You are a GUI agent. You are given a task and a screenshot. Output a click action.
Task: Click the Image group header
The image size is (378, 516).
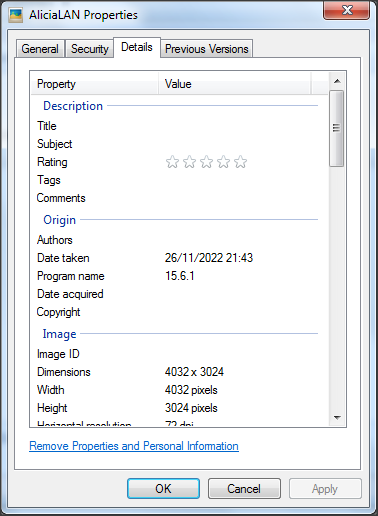(x=59, y=334)
